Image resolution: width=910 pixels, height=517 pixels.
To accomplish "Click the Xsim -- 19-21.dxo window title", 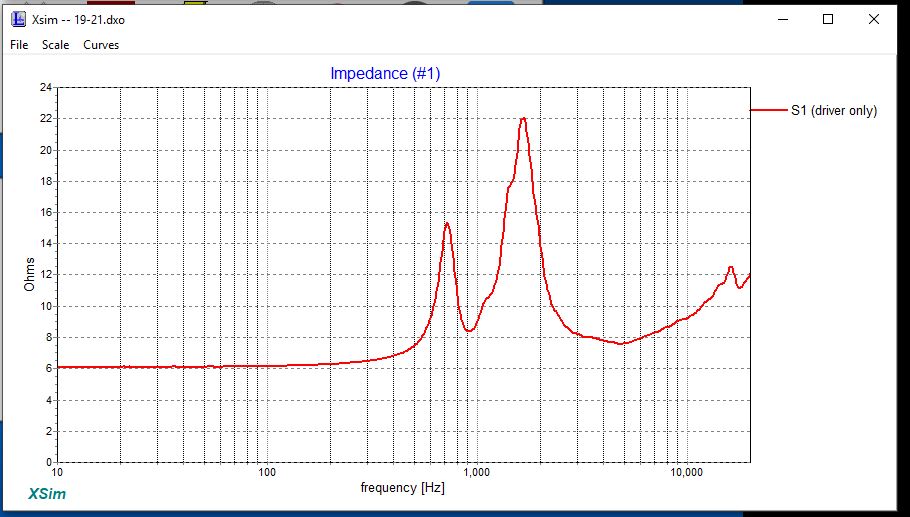I will tap(78, 20).
